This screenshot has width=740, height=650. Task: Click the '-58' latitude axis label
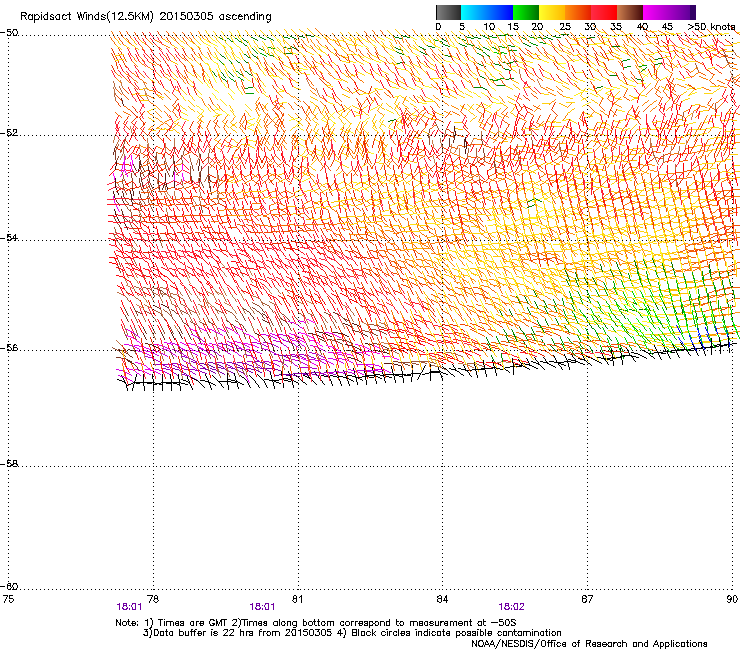[x=9, y=464]
